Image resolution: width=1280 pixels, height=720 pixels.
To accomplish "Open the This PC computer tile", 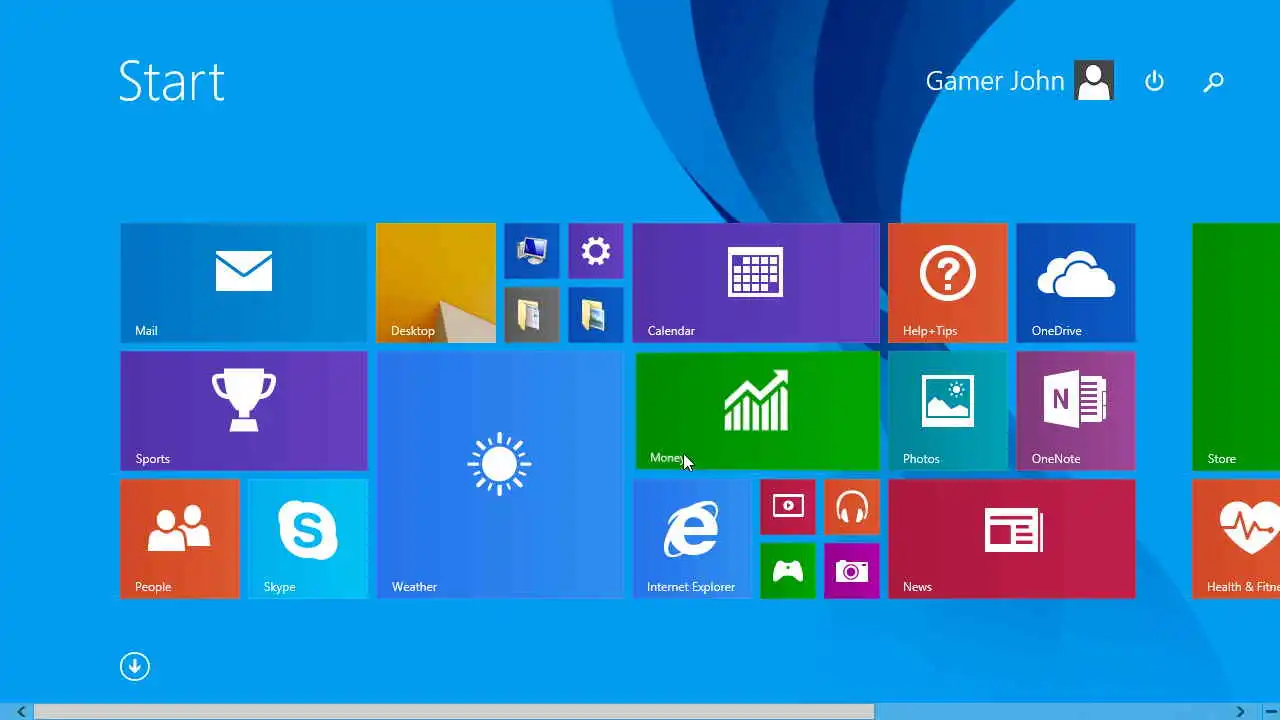I will click(x=532, y=251).
